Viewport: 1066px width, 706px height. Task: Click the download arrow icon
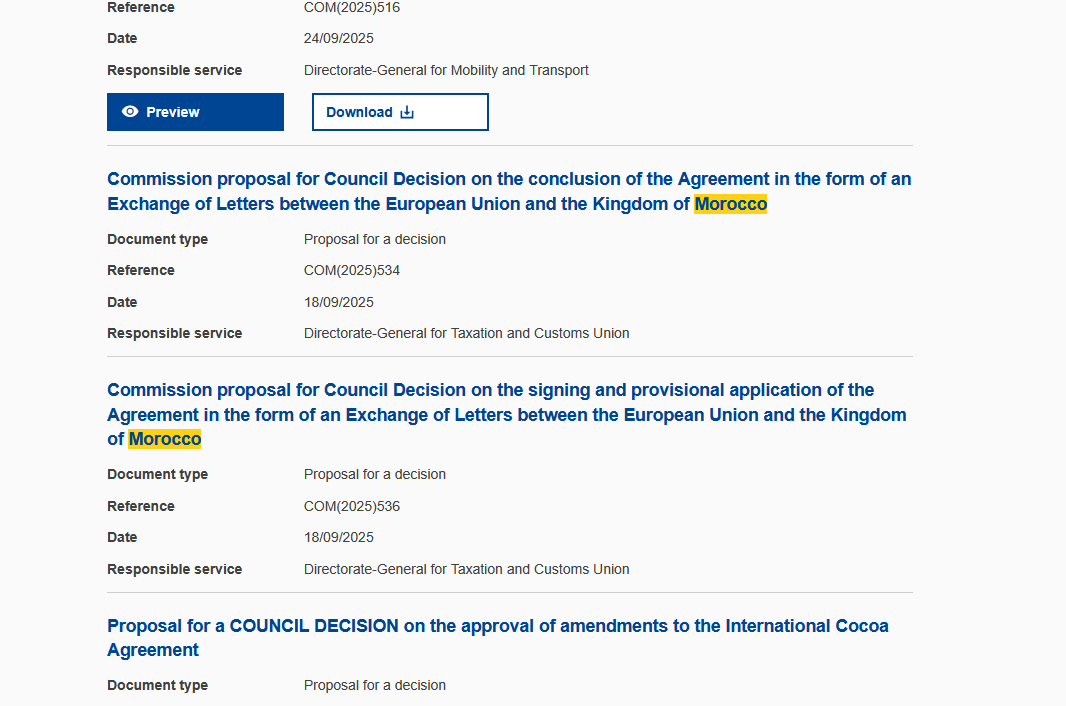point(407,112)
